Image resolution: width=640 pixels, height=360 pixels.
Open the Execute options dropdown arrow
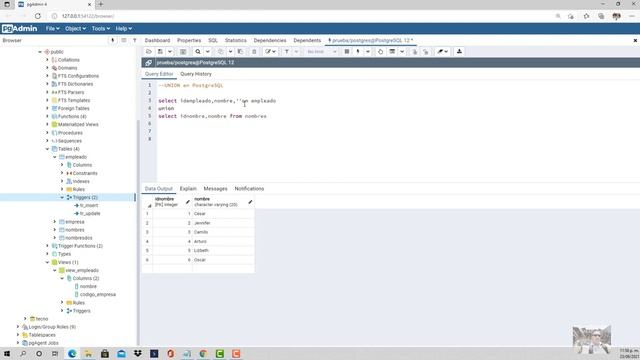coord(368,52)
